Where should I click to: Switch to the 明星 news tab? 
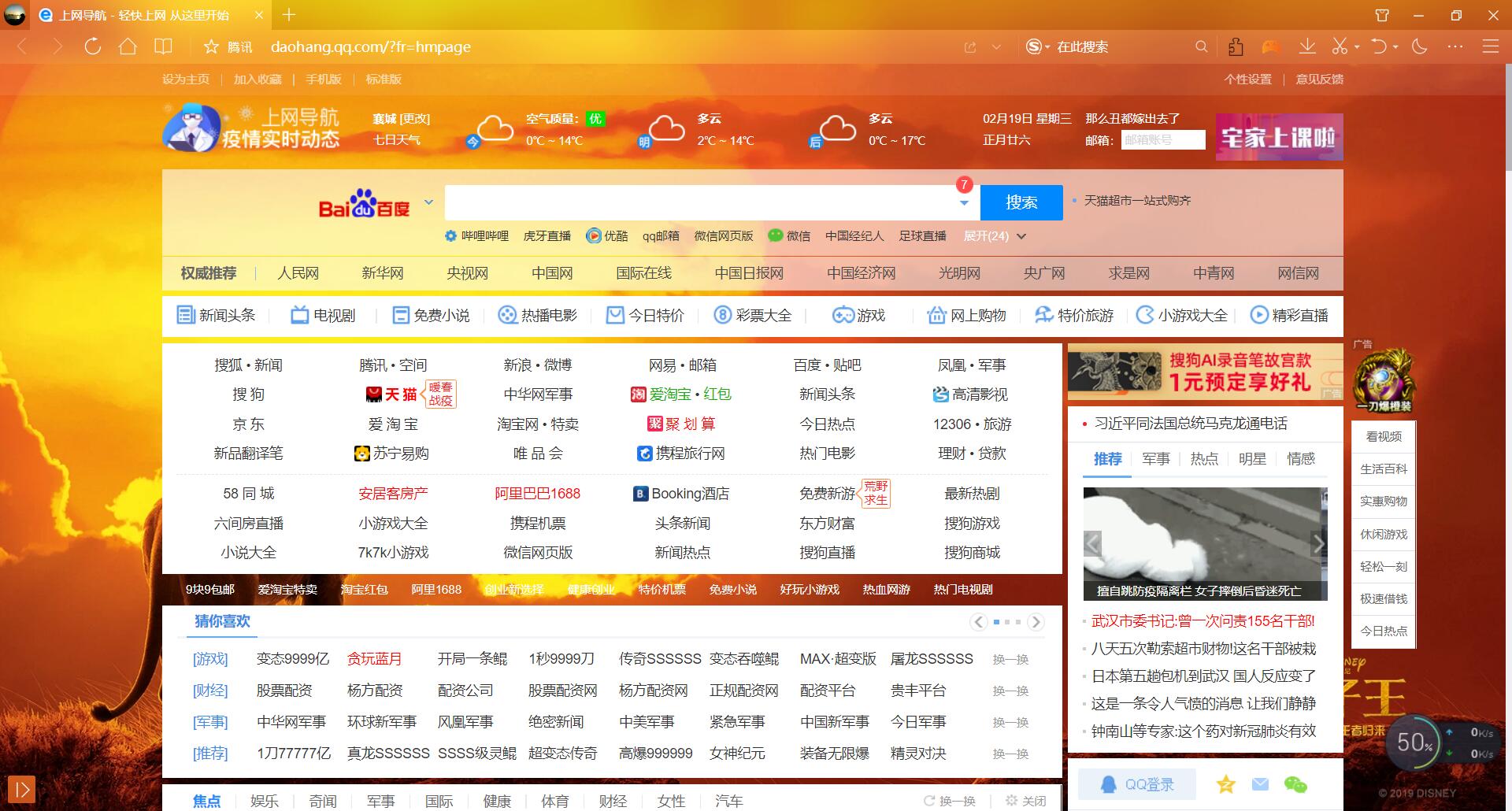(x=1252, y=459)
